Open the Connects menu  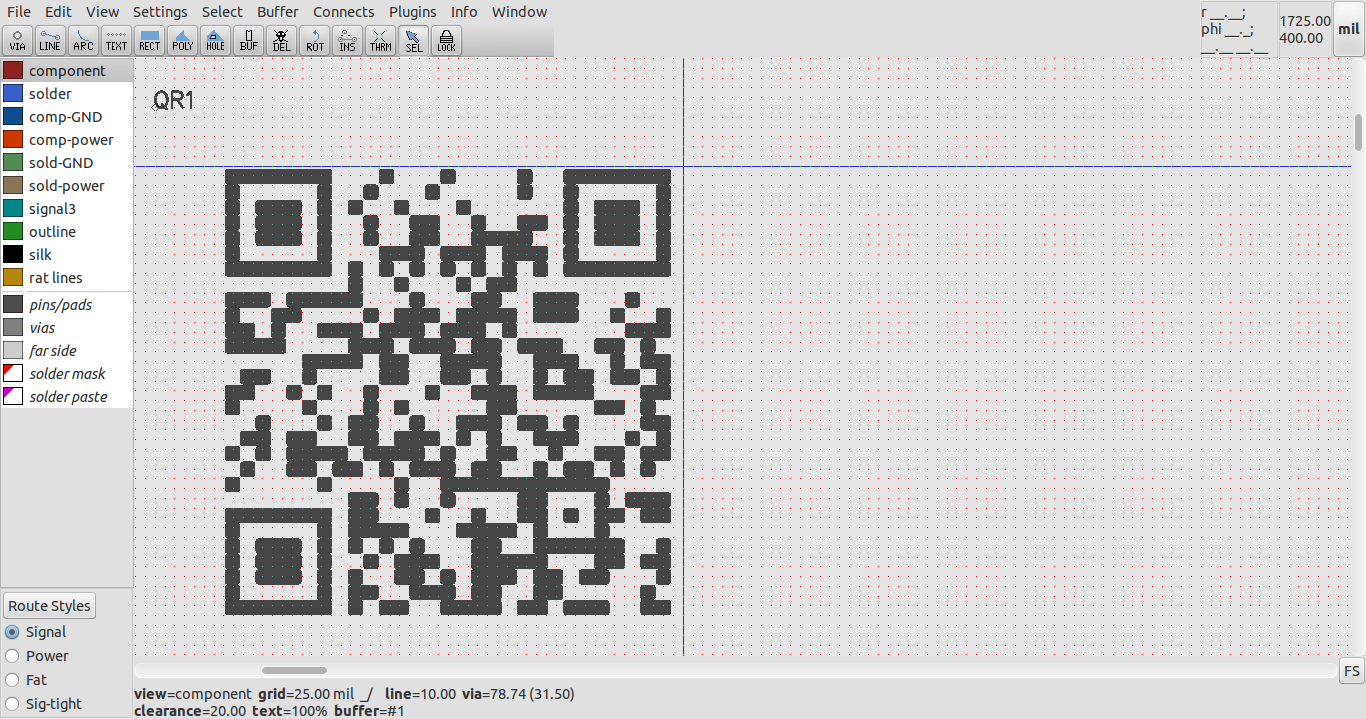pyautogui.click(x=343, y=11)
